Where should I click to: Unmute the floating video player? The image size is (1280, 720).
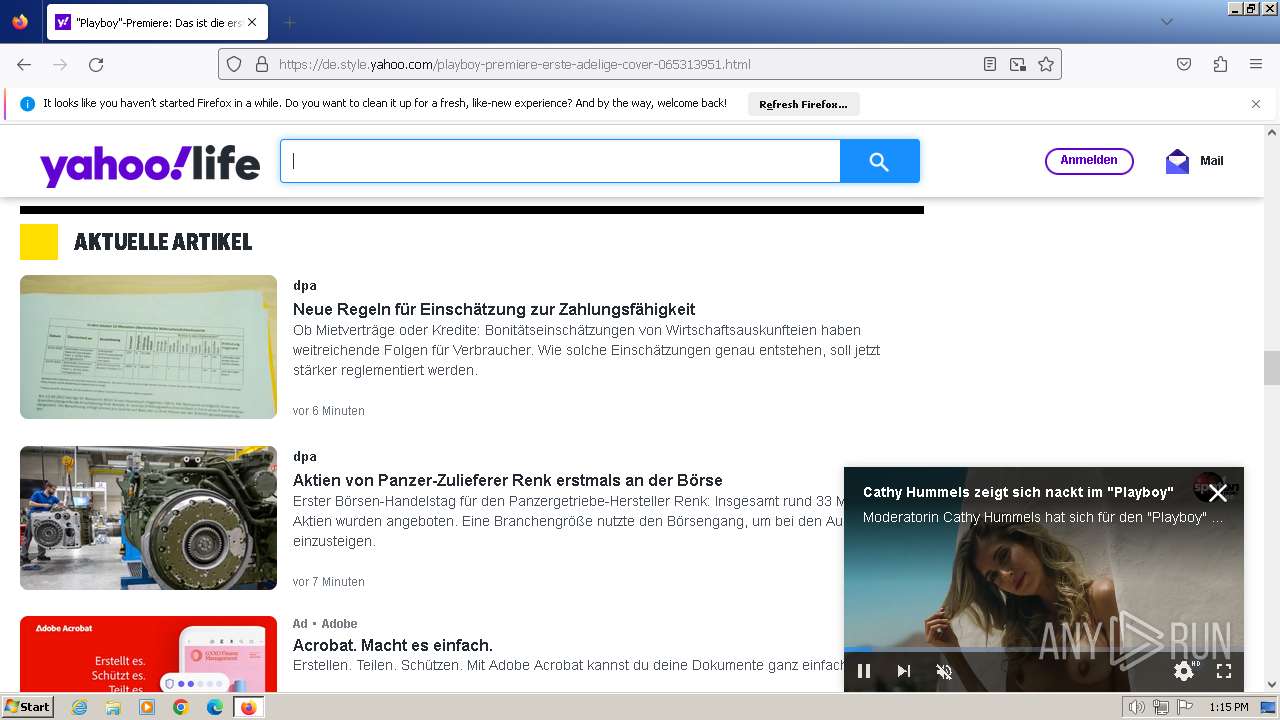944,671
